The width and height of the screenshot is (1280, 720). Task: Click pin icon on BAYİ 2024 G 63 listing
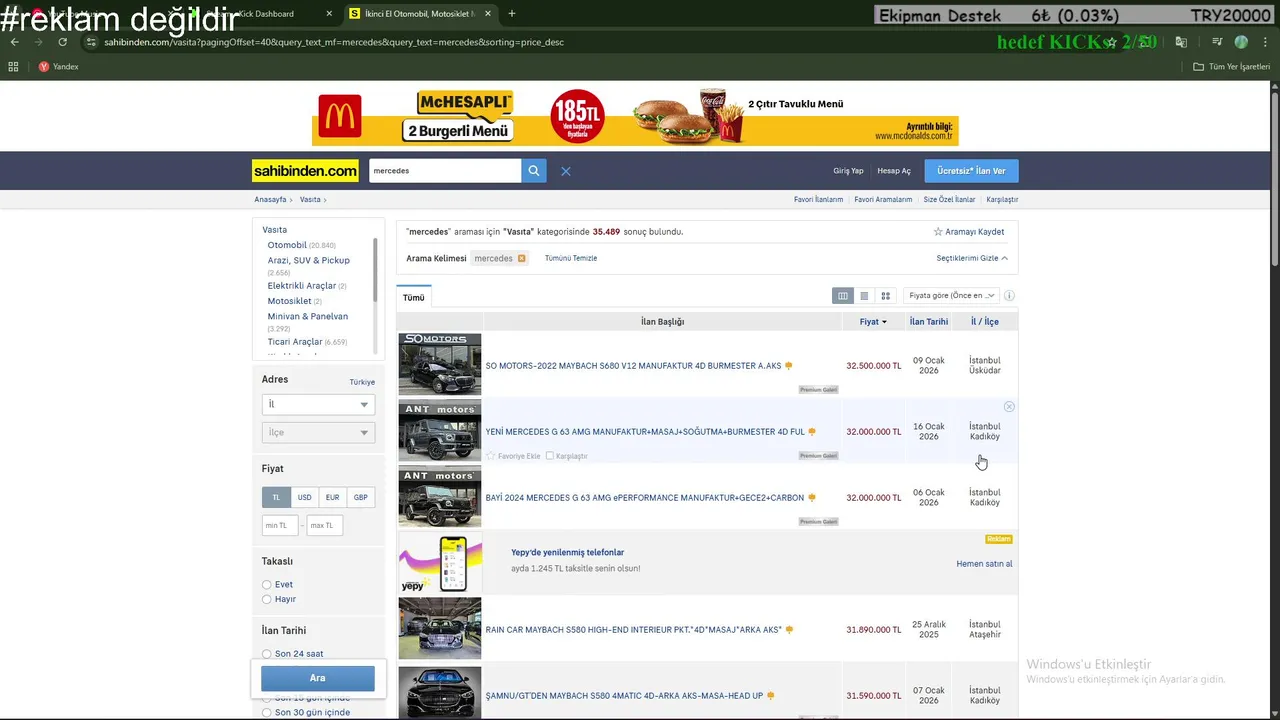point(812,498)
